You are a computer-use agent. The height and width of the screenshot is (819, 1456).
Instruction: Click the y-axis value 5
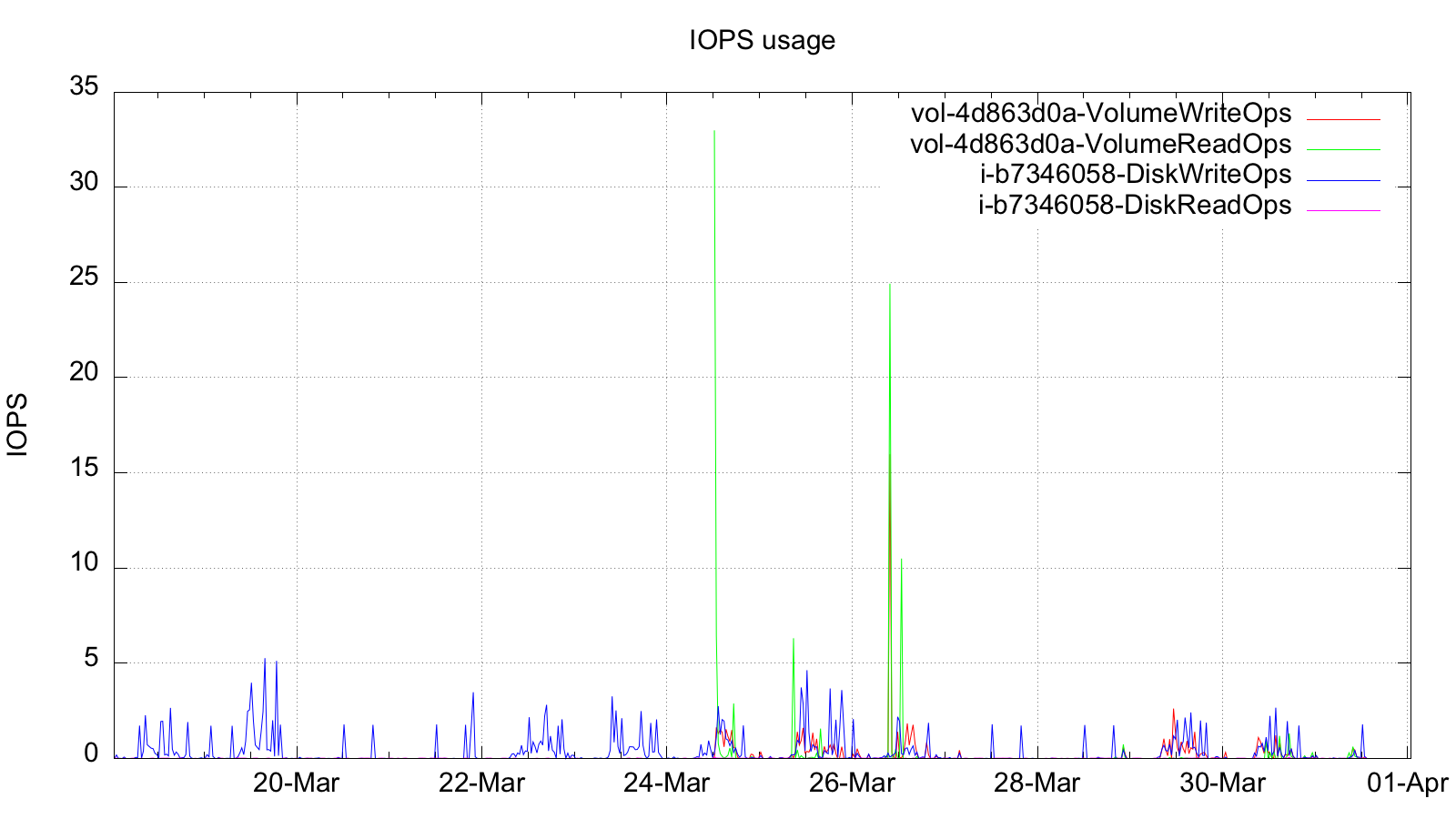pyautogui.click(x=91, y=658)
